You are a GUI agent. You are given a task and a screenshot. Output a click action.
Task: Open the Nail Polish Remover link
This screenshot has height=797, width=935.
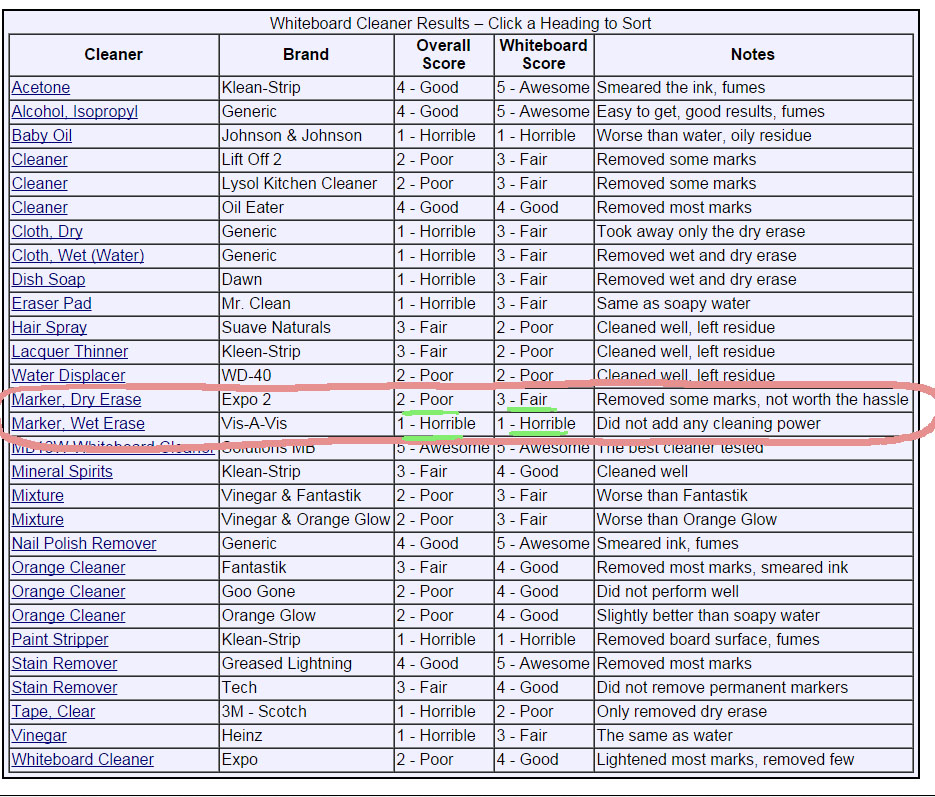click(x=84, y=543)
